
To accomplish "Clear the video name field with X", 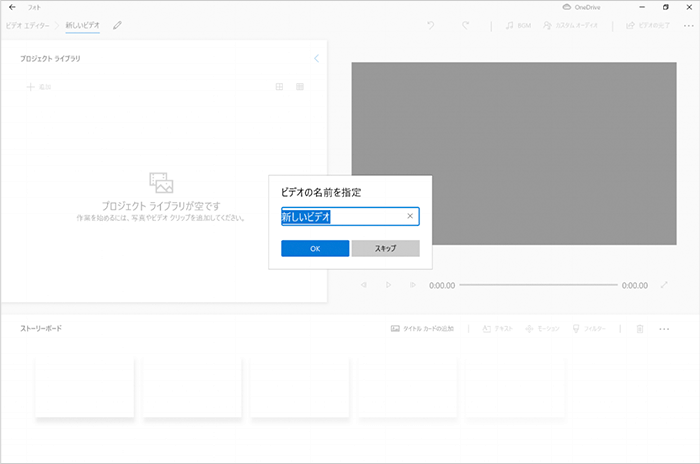I will pyautogui.click(x=410, y=216).
